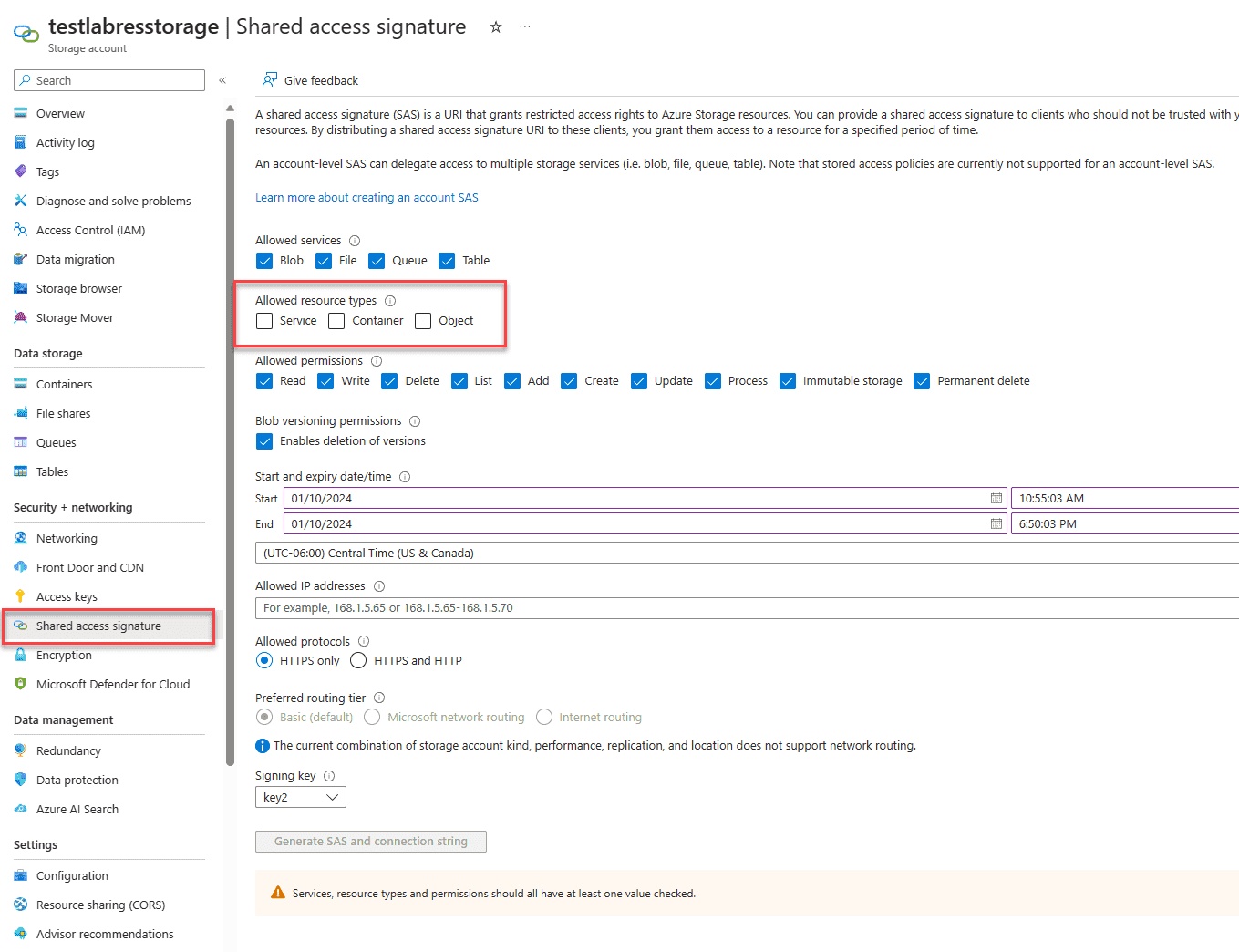
Task: Click the Data migration icon
Action: click(x=20, y=259)
